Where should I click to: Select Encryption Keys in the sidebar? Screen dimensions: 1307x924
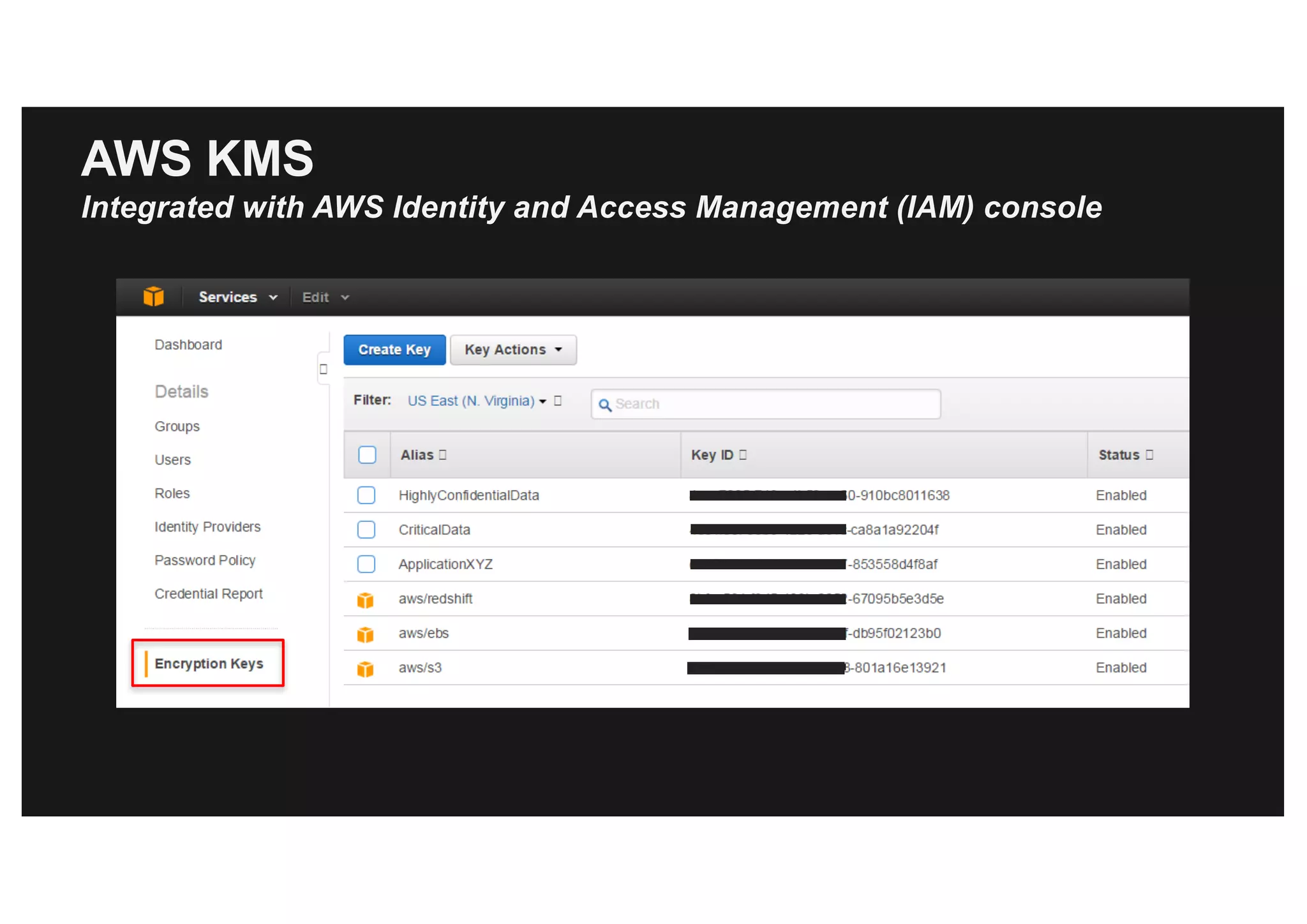209,664
